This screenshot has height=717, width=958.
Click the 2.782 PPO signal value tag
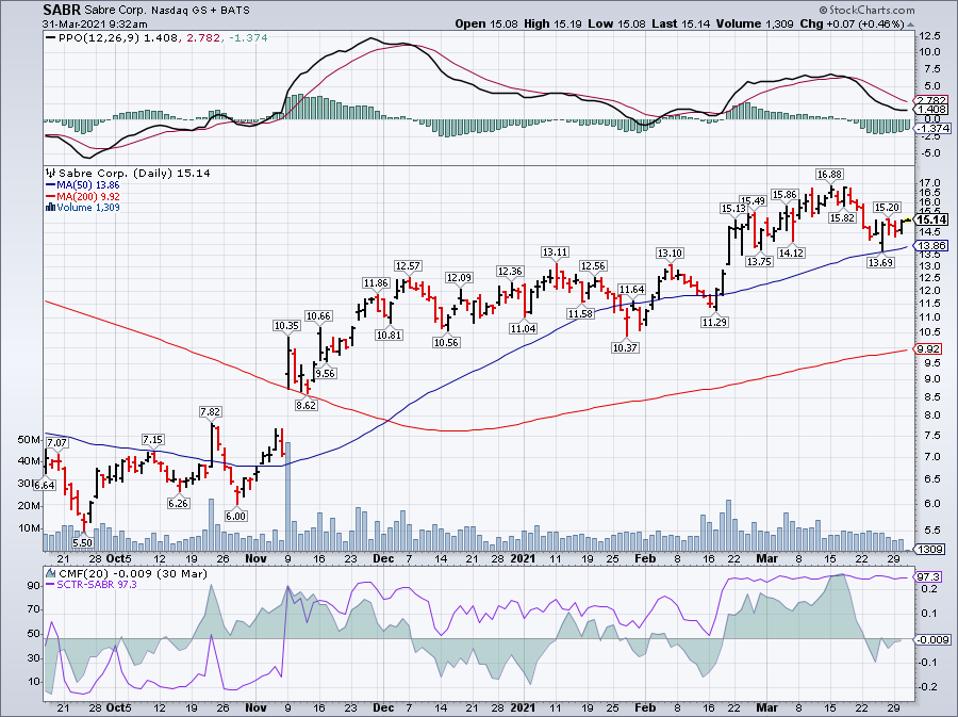(x=931, y=100)
